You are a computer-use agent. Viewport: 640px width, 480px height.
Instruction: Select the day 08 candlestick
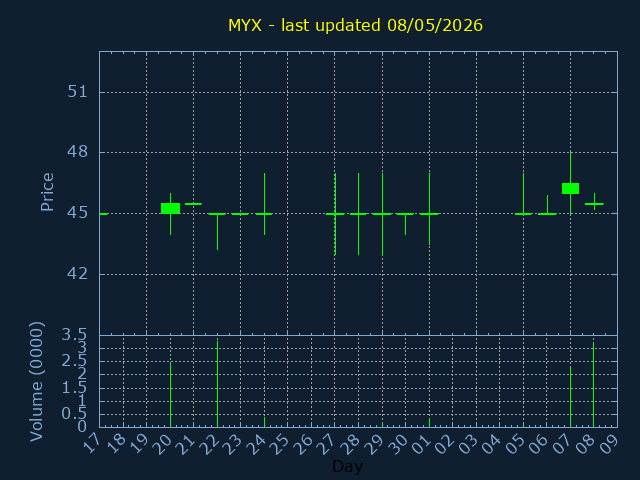tap(594, 202)
